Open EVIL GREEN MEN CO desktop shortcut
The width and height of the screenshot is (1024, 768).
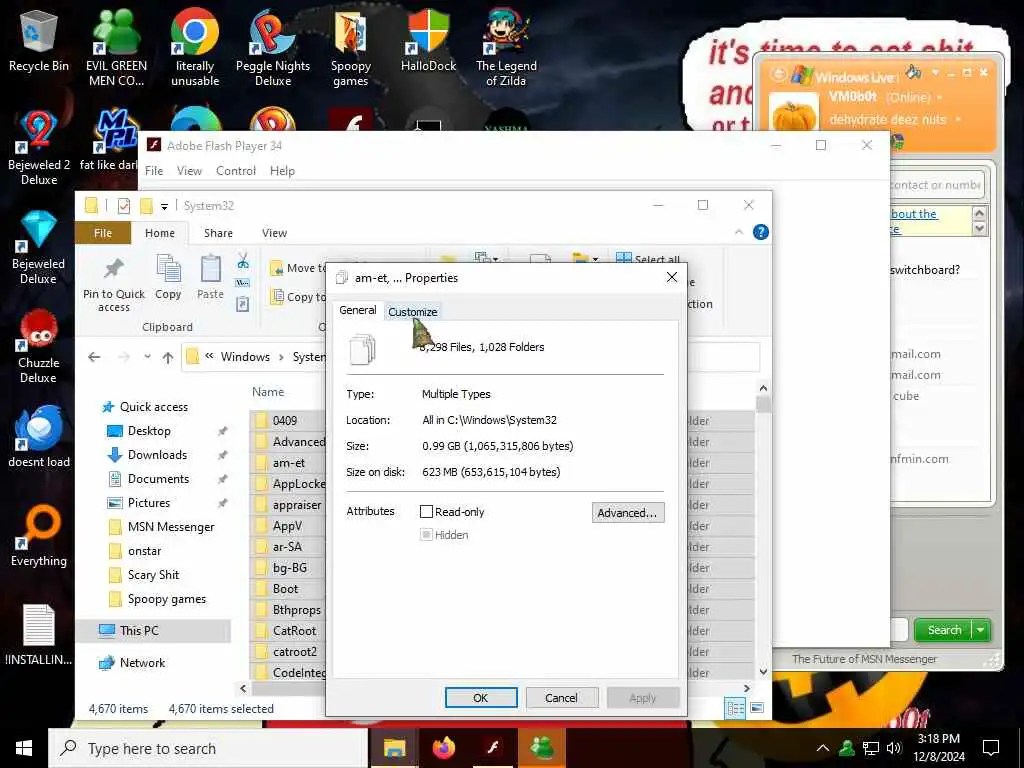point(116,47)
